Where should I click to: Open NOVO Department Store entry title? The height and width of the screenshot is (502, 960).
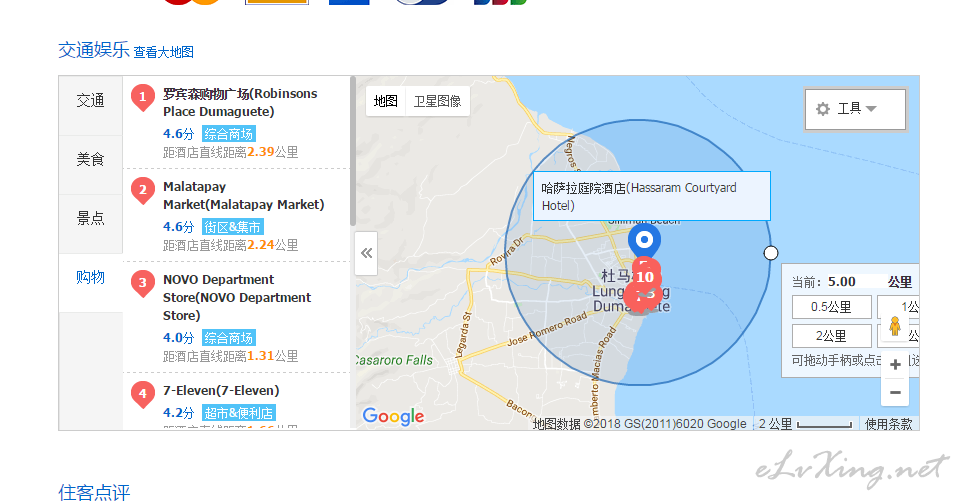click(x=237, y=298)
